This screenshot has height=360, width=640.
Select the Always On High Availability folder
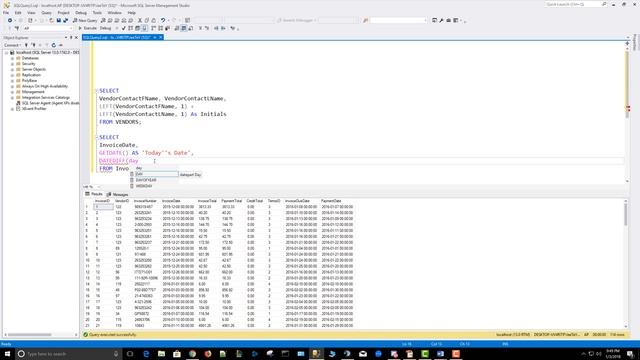44,86
